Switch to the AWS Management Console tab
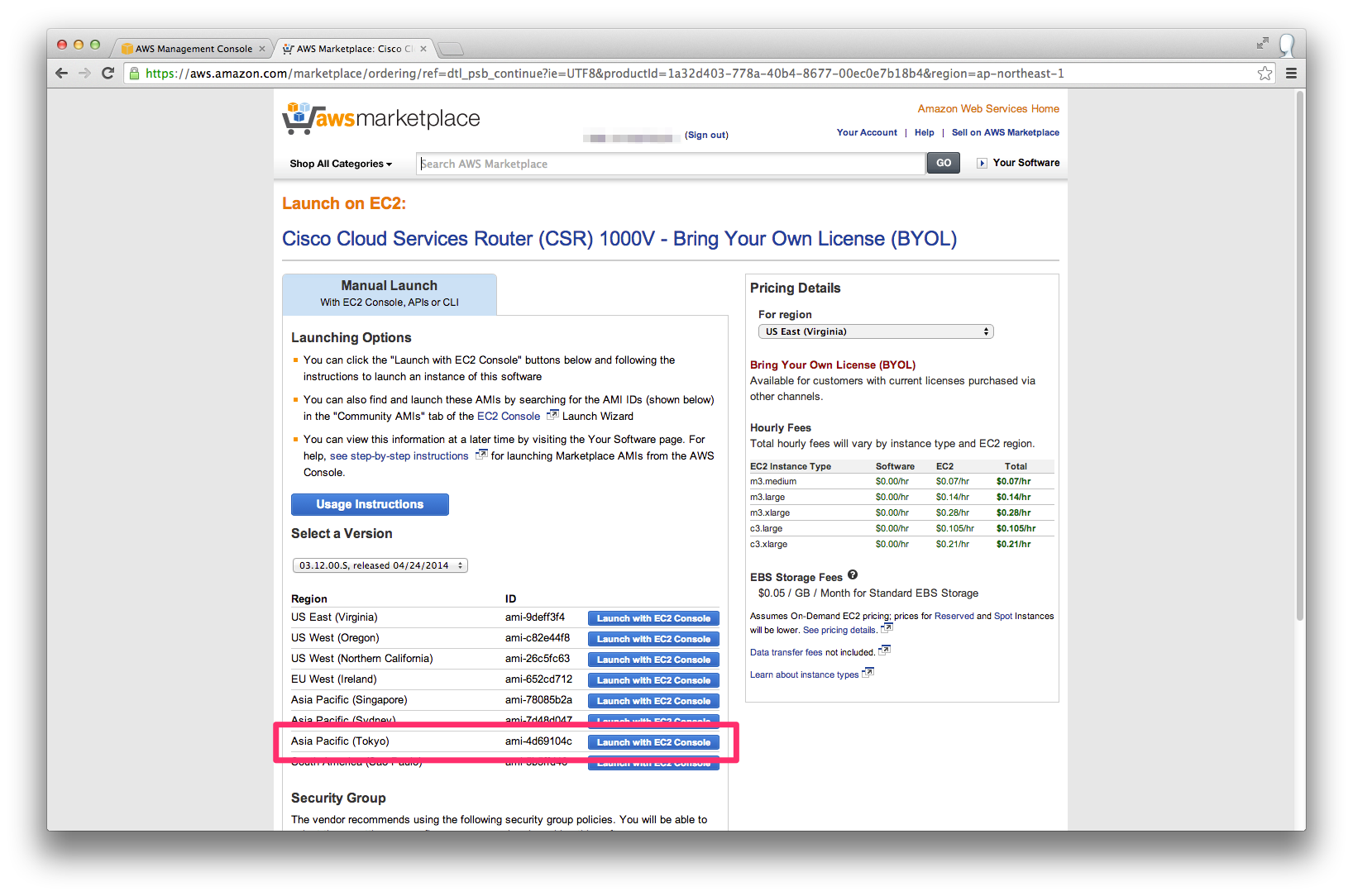1353x896 pixels. tap(192, 48)
